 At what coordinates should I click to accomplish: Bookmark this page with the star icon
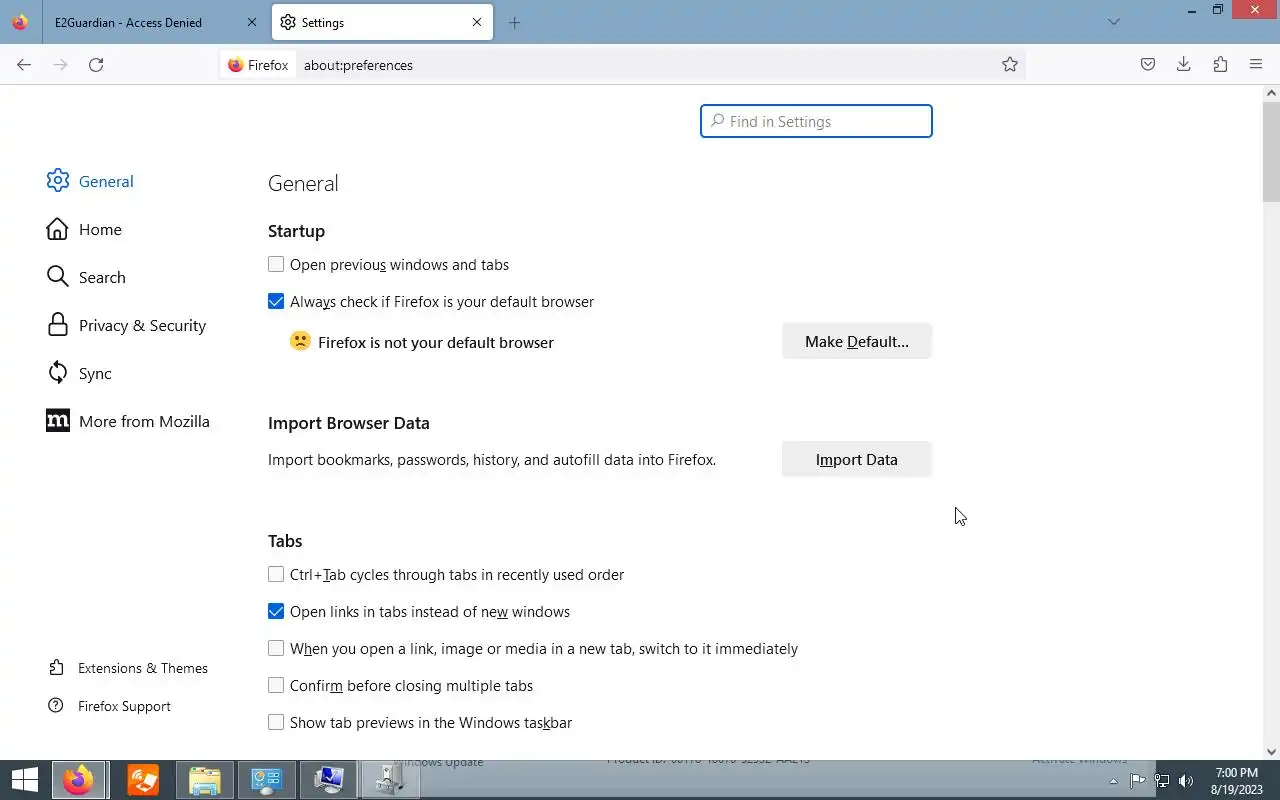point(1010,65)
